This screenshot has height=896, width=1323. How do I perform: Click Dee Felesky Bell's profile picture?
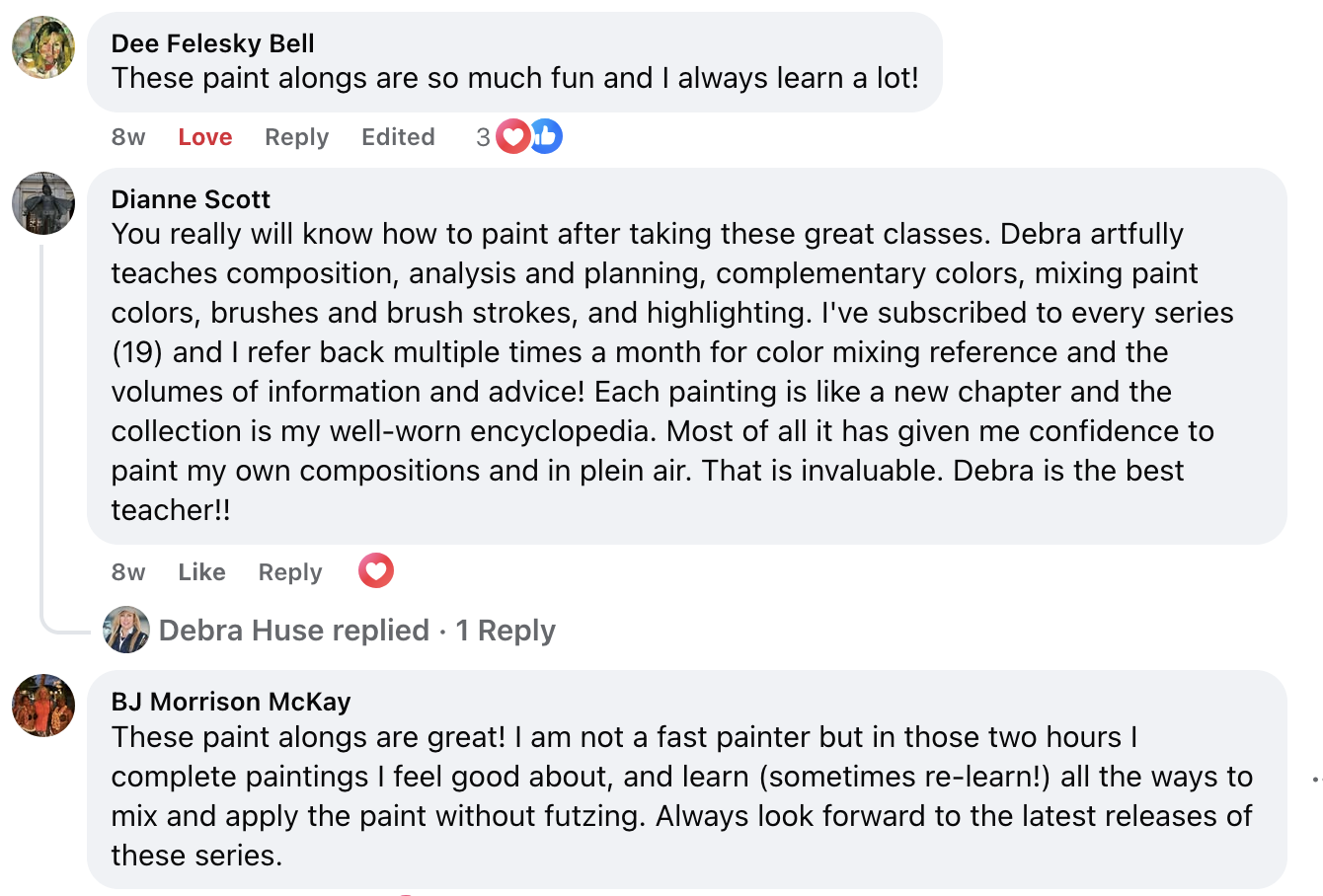tap(43, 47)
